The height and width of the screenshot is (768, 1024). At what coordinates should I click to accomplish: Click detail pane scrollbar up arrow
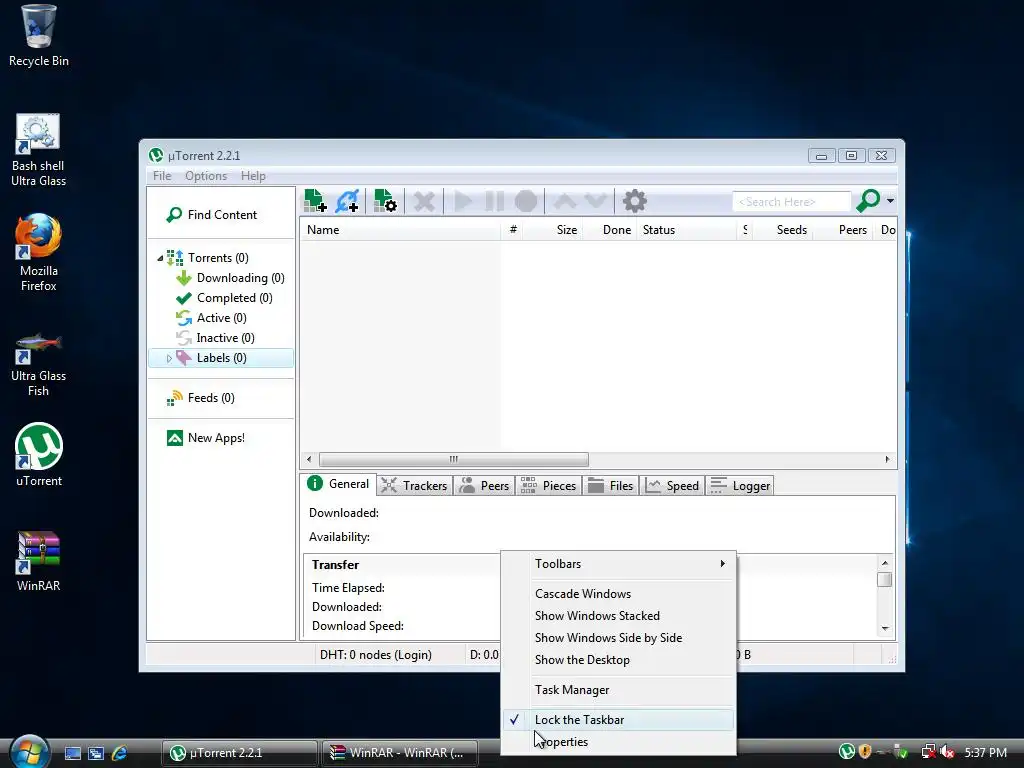[885, 563]
